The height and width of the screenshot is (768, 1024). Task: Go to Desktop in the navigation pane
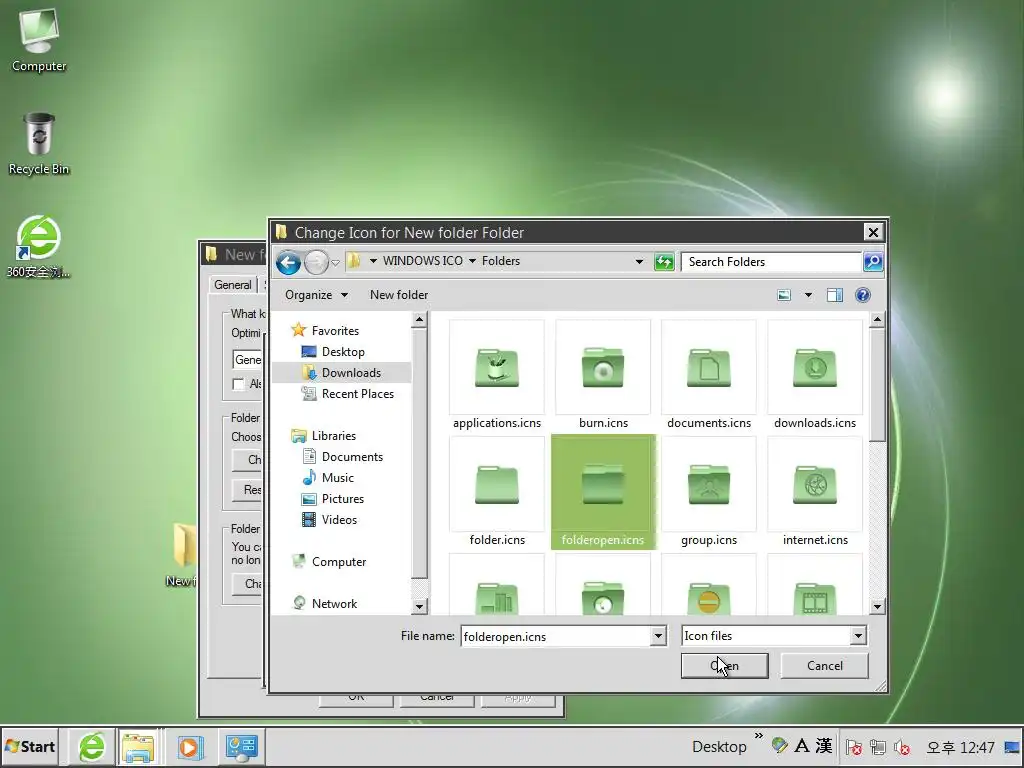(343, 351)
